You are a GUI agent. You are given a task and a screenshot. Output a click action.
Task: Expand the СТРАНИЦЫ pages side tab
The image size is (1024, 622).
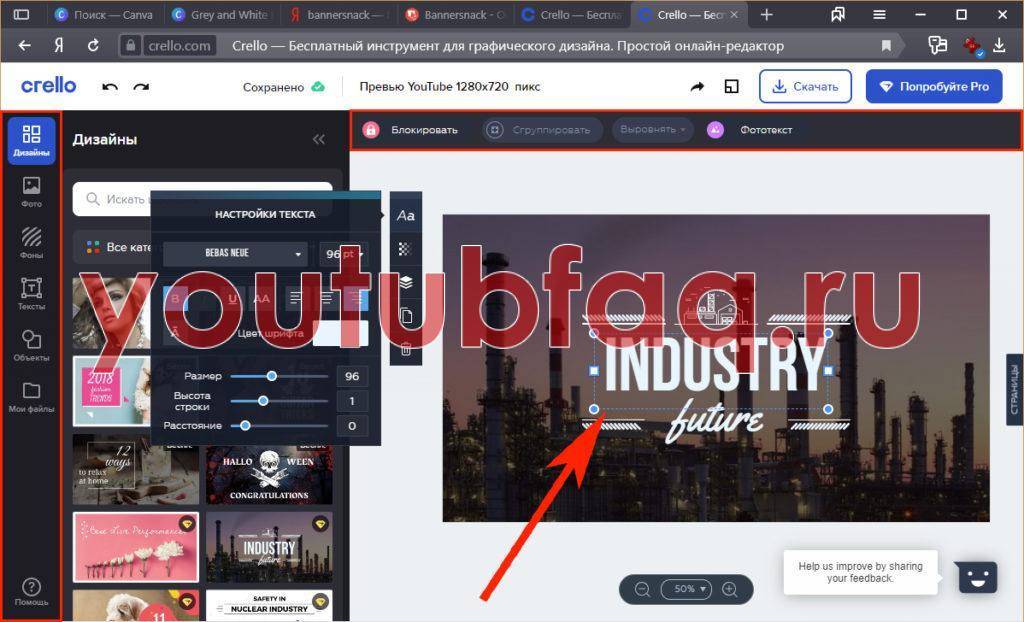coord(1015,389)
